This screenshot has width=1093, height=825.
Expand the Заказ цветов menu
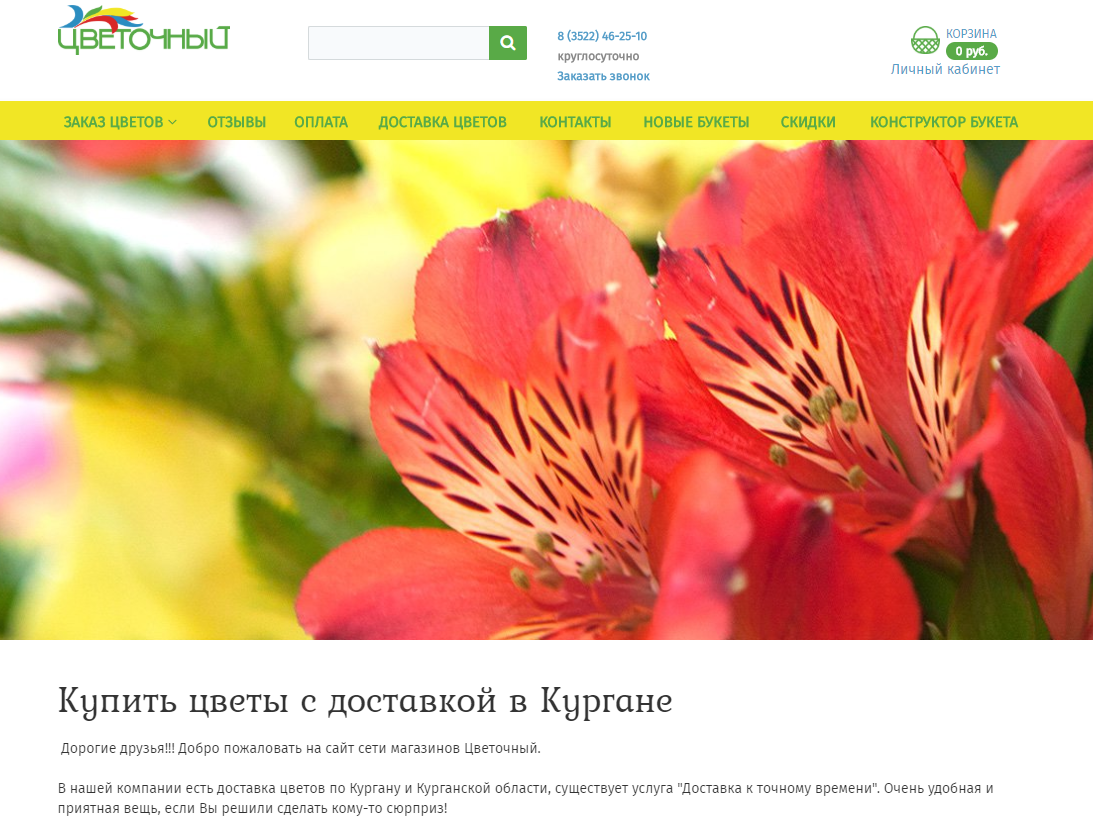(120, 122)
